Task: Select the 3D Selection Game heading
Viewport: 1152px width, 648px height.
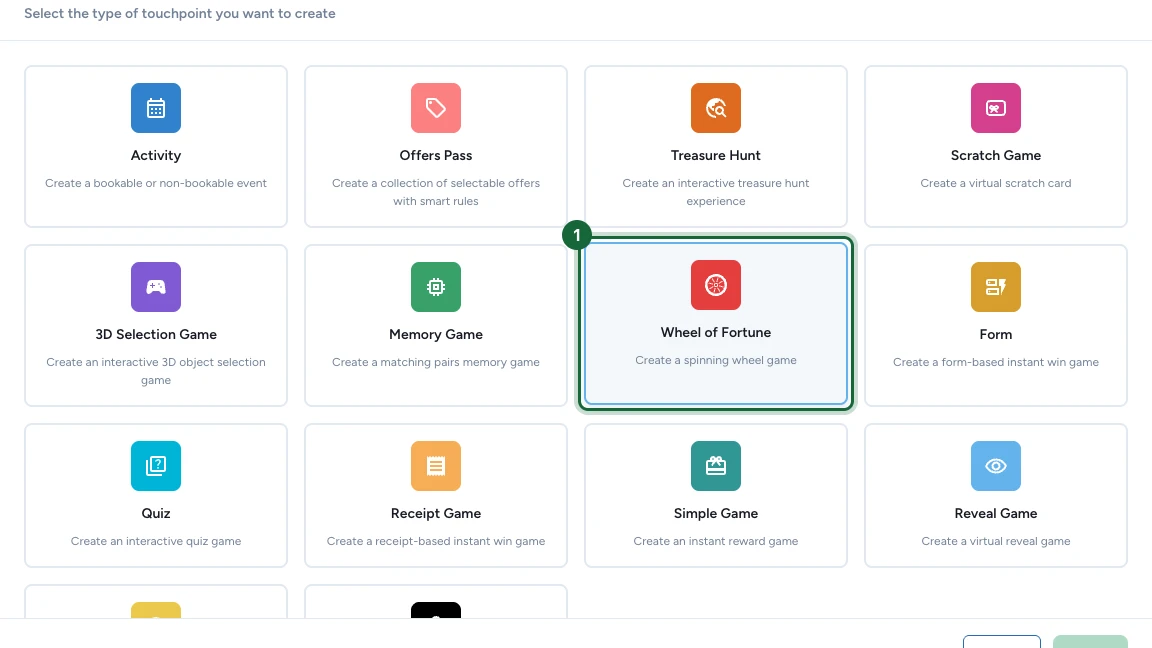Action: (x=156, y=334)
